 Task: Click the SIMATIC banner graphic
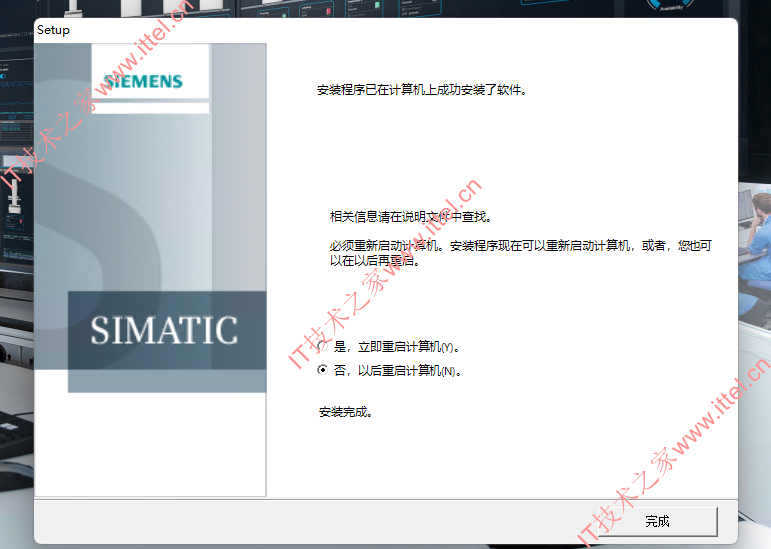(167, 330)
